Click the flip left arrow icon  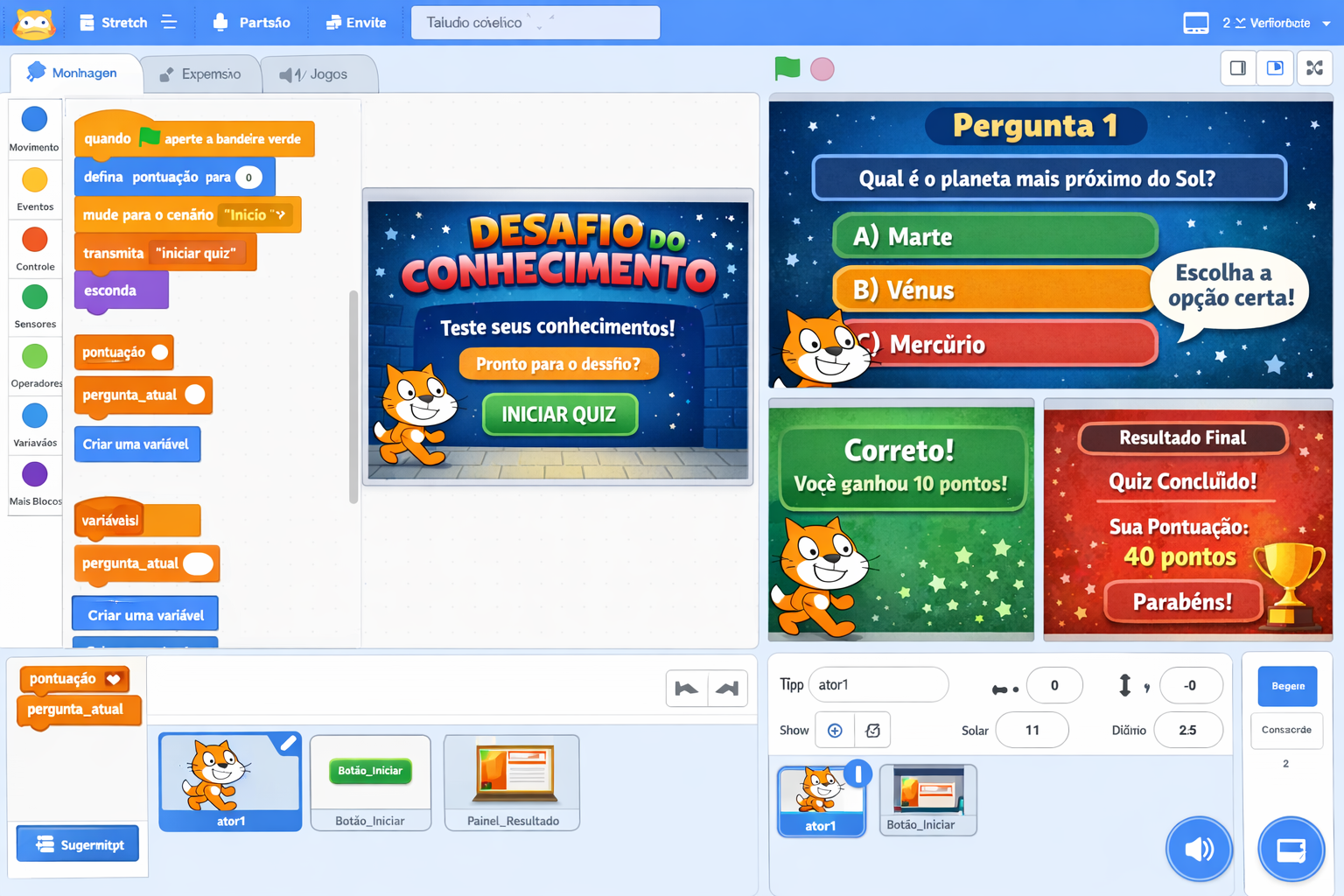click(x=687, y=689)
